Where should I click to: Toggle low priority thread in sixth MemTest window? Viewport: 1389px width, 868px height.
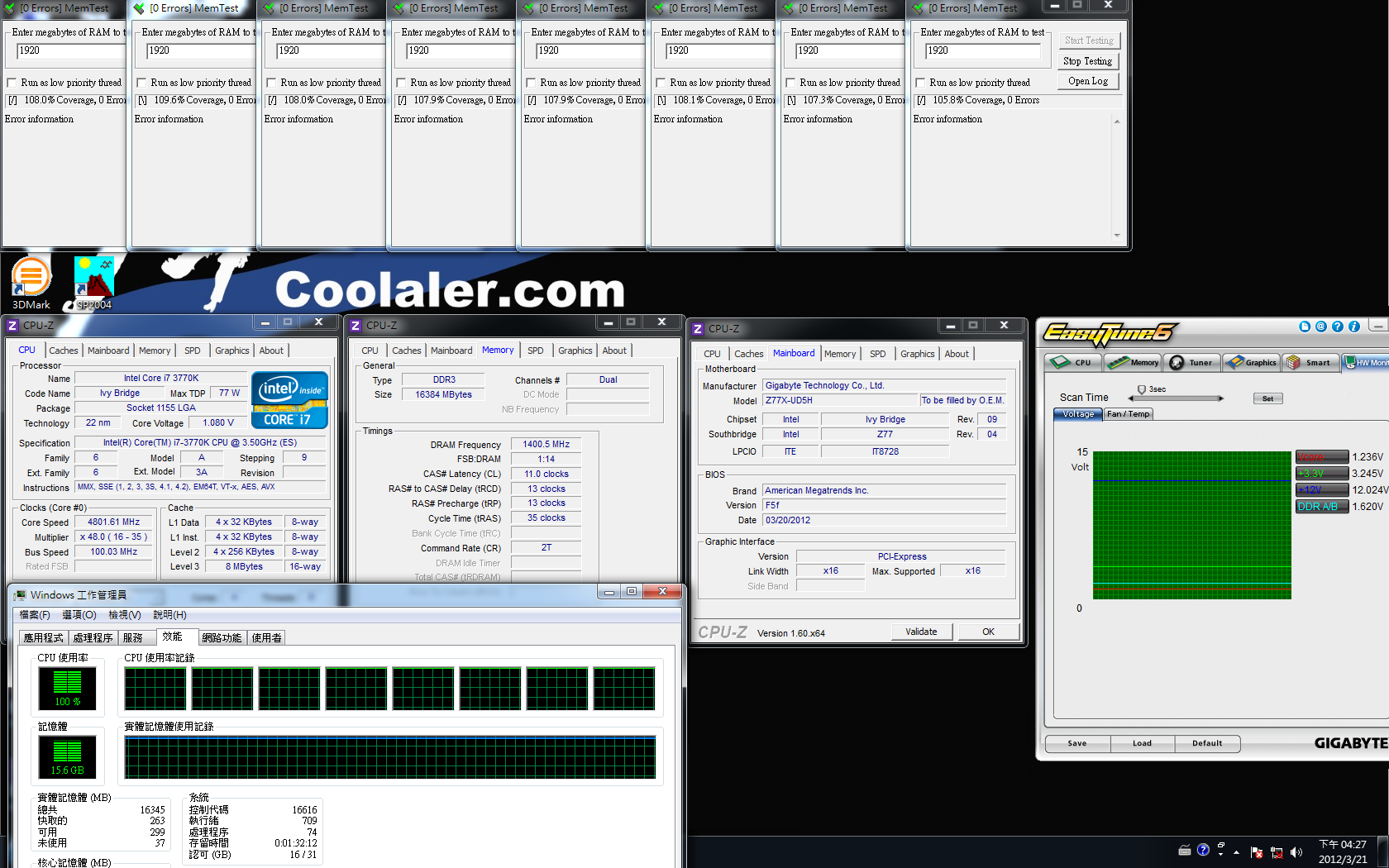[661, 83]
